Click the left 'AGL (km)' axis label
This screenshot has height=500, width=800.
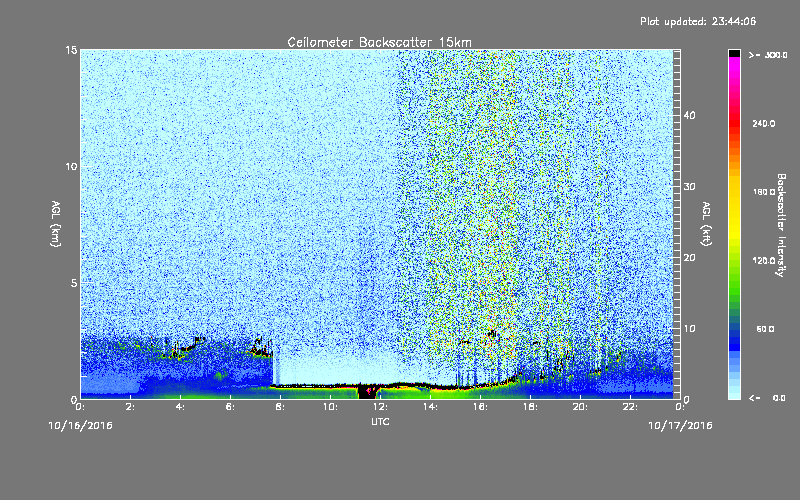coord(56,223)
